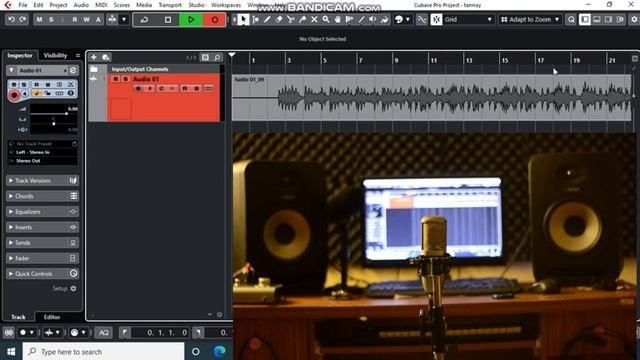Switch to the Visibility tab

tap(55, 55)
